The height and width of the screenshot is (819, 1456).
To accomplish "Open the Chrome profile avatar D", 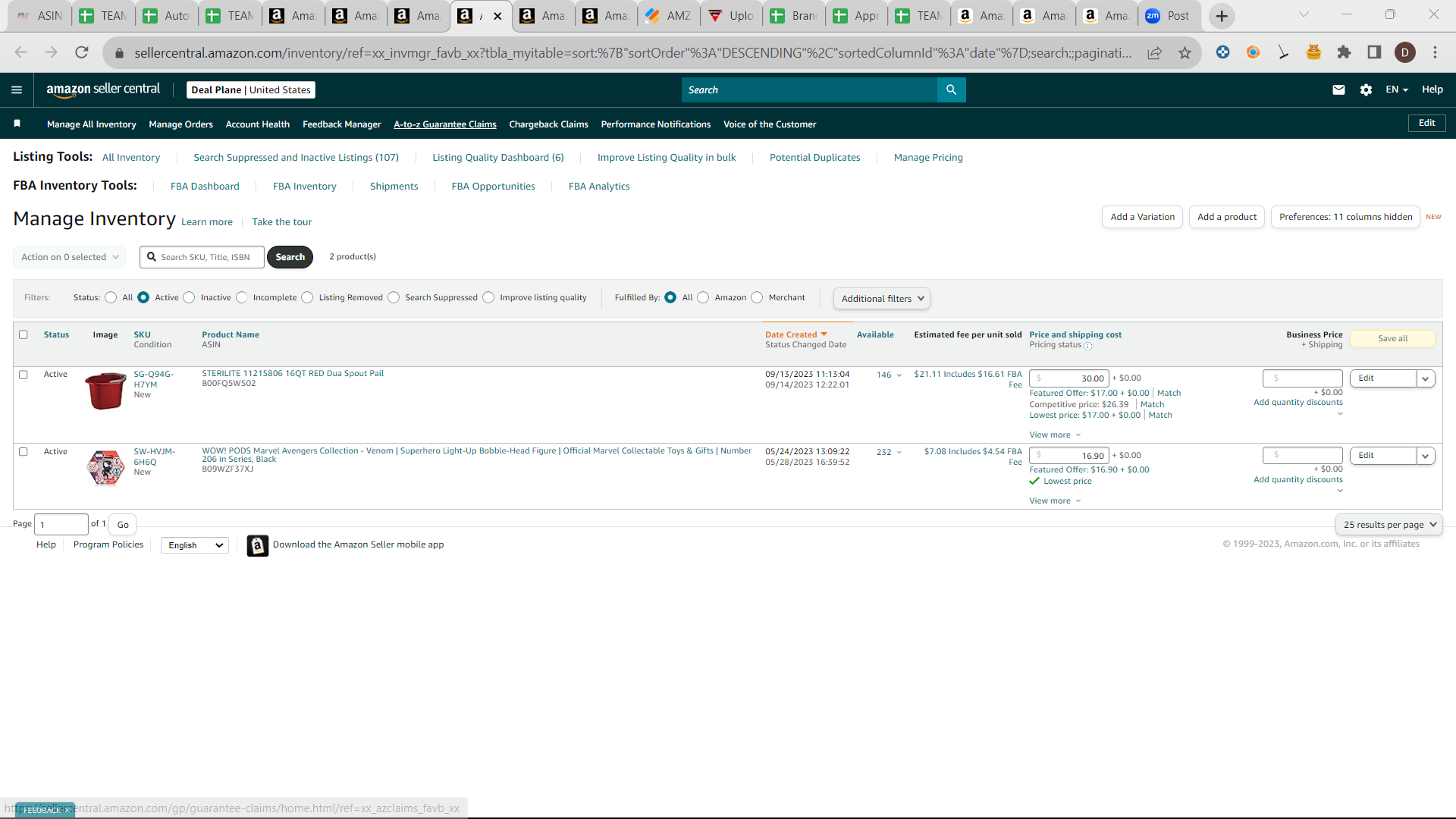I will (x=1404, y=52).
